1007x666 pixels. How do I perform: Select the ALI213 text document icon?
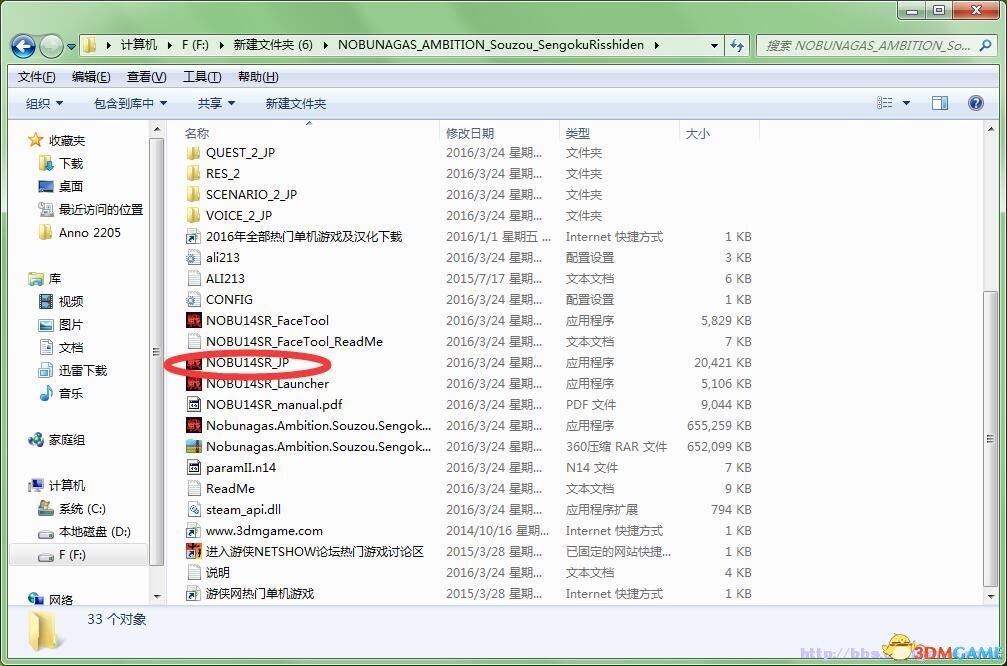193,279
